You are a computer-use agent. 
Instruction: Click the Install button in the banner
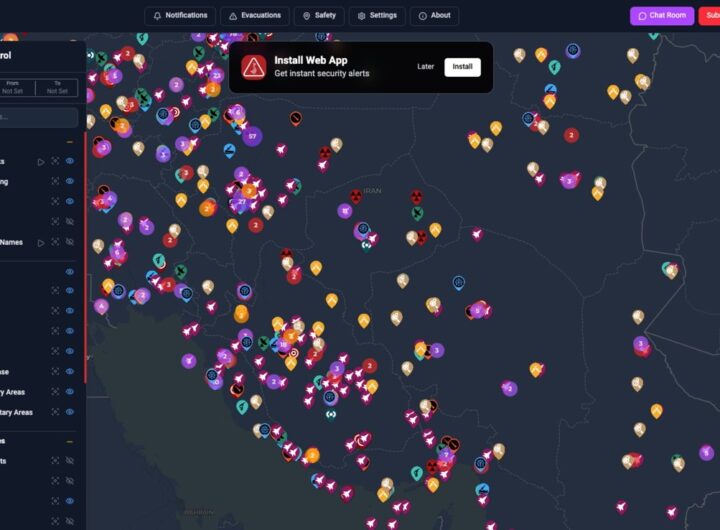462,67
